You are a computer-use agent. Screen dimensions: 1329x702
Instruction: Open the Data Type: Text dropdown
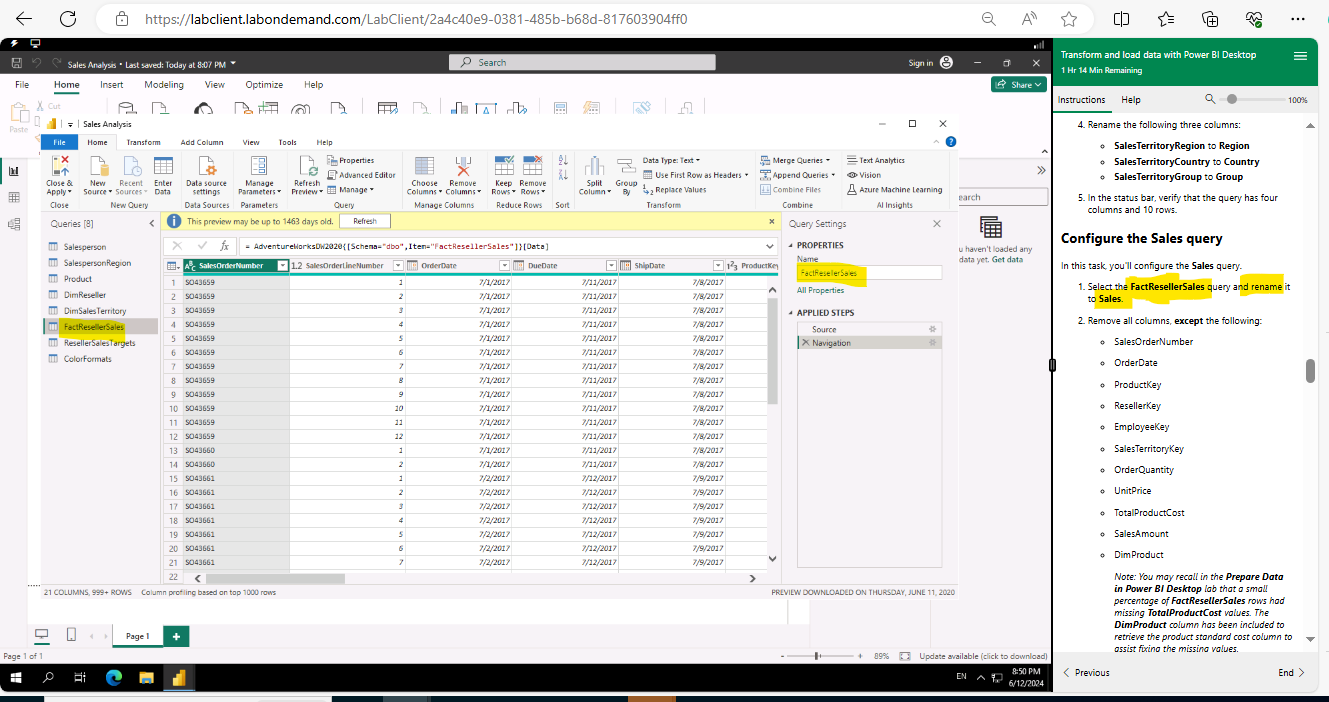pyautogui.click(x=671, y=160)
